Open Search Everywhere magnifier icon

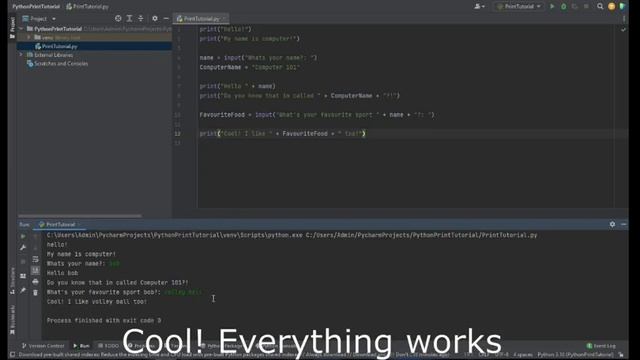600,7
